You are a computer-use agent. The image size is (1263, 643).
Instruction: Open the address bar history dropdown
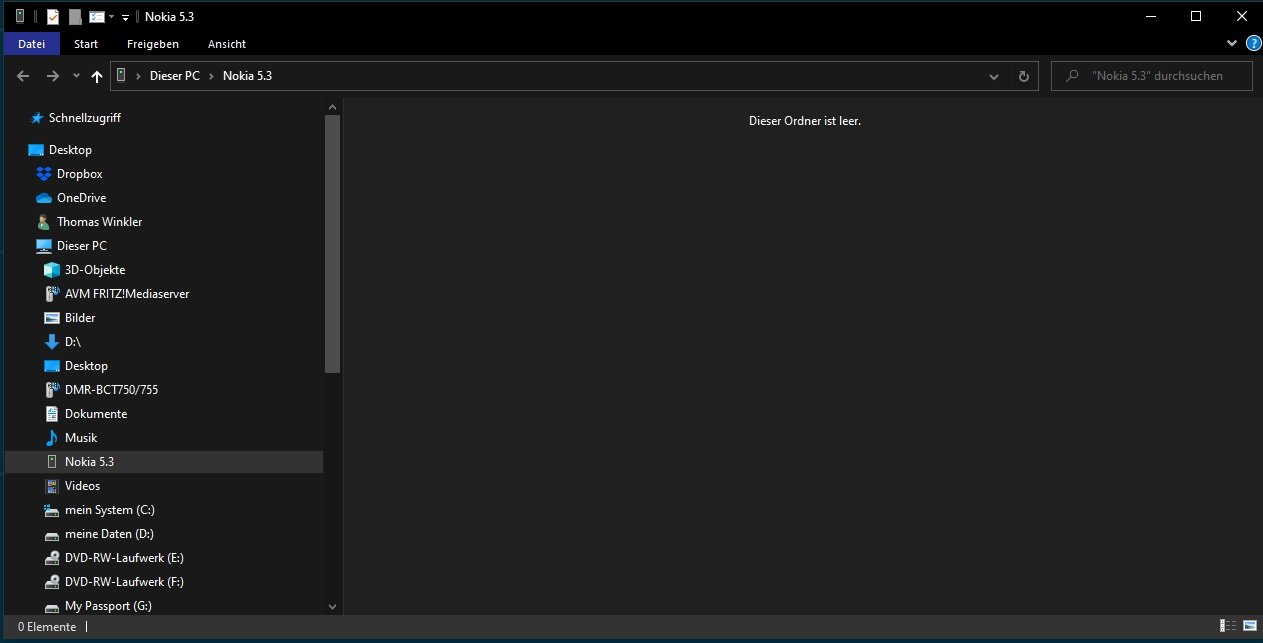[993, 76]
